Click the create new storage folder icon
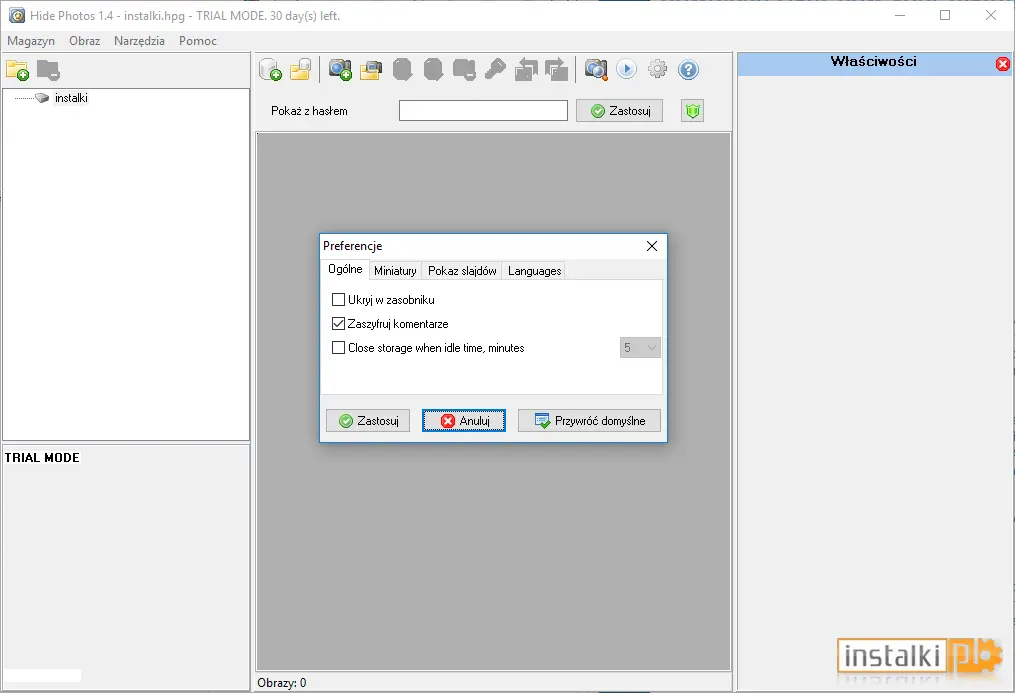The height and width of the screenshot is (693, 1015). (x=17, y=70)
